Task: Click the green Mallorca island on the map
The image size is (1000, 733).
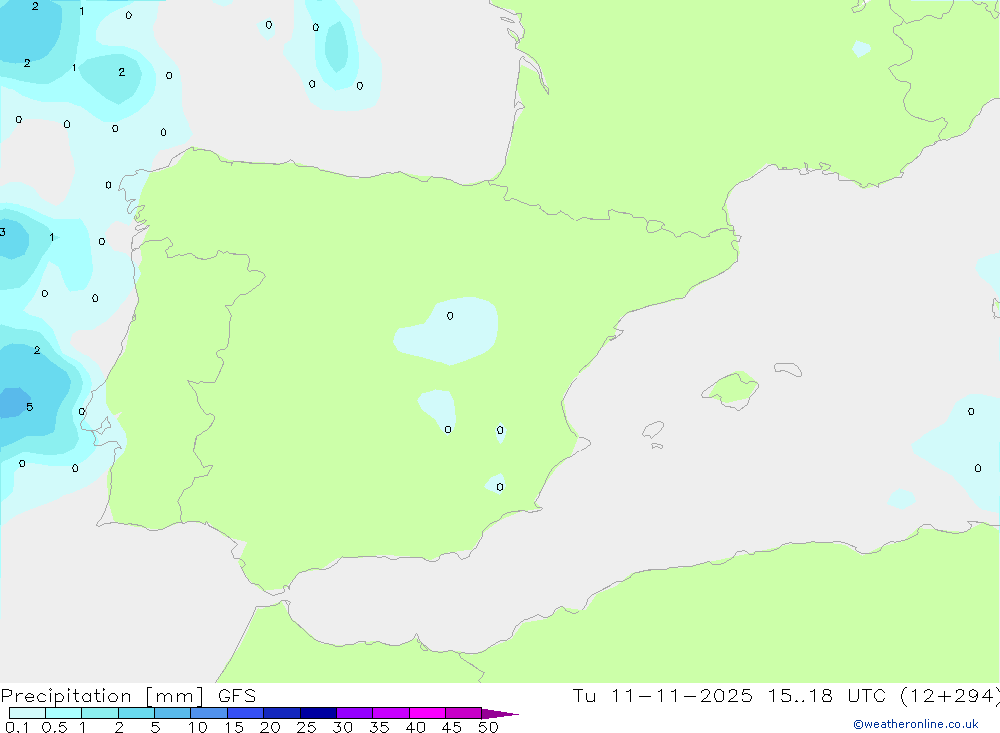Action: click(x=731, y=388)
